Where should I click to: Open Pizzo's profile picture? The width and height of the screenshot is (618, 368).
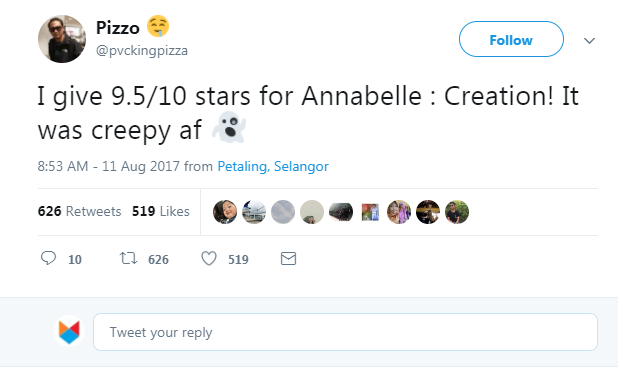point(62,39)
